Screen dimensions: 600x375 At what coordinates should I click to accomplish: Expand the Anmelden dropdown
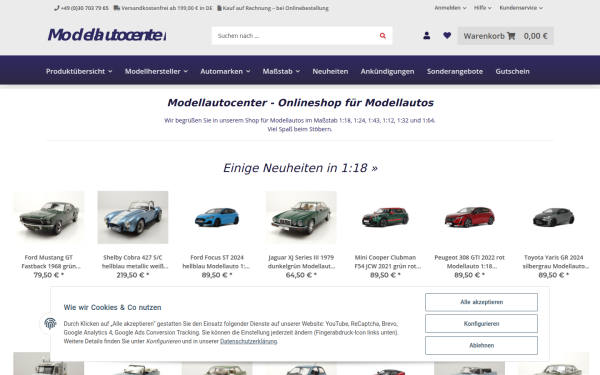tap(450, 8)
